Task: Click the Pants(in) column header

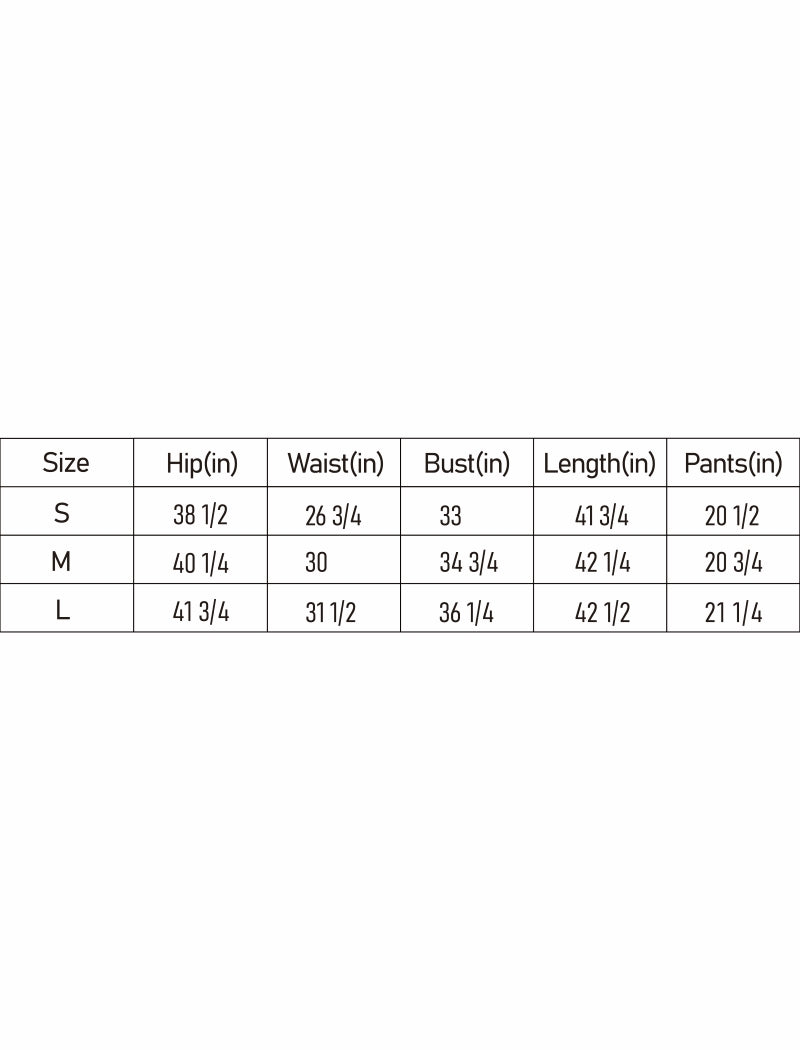Action: (x=733, y=464)
